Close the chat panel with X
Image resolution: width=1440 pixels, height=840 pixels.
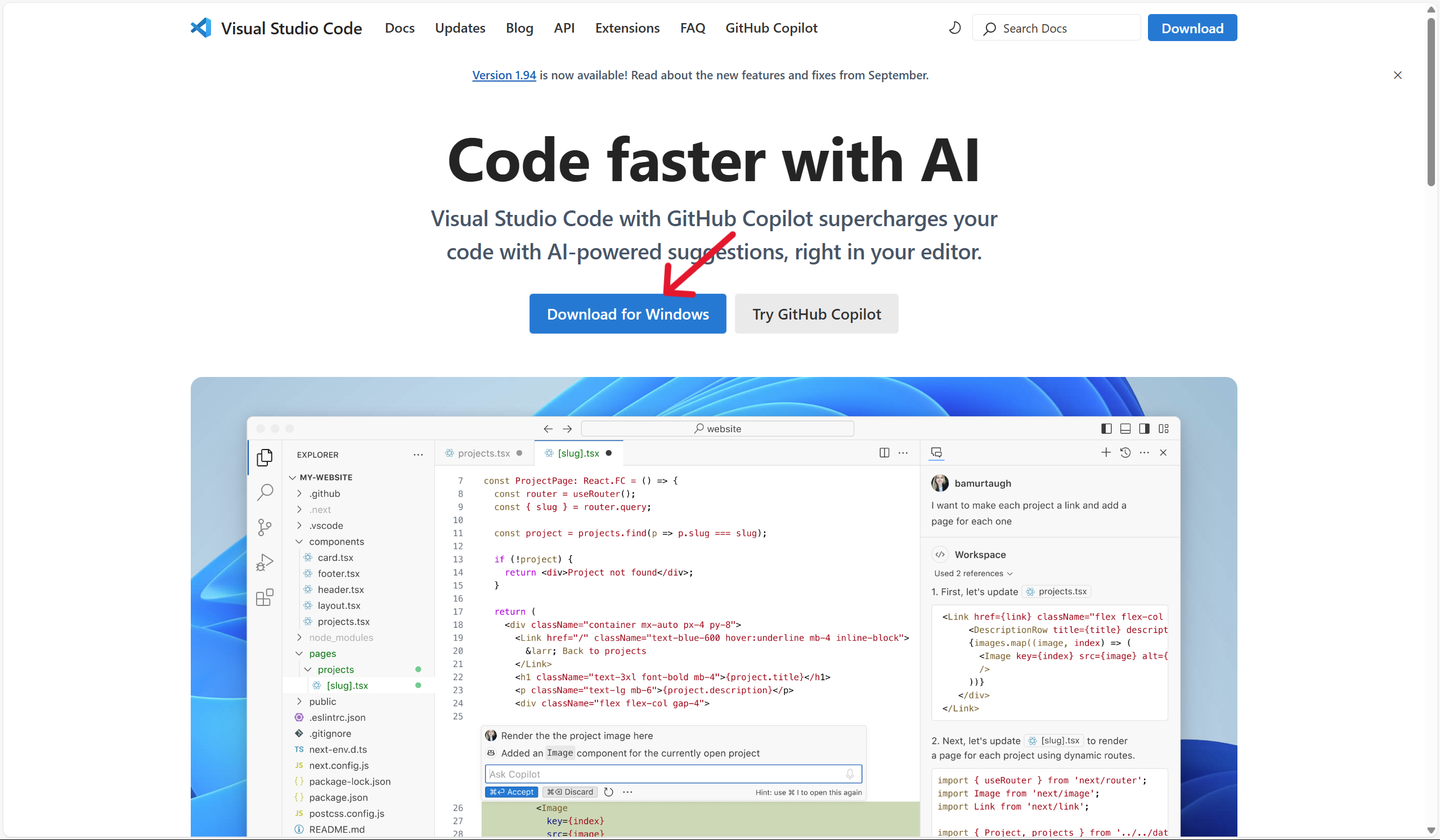(x=1163, y=452)
